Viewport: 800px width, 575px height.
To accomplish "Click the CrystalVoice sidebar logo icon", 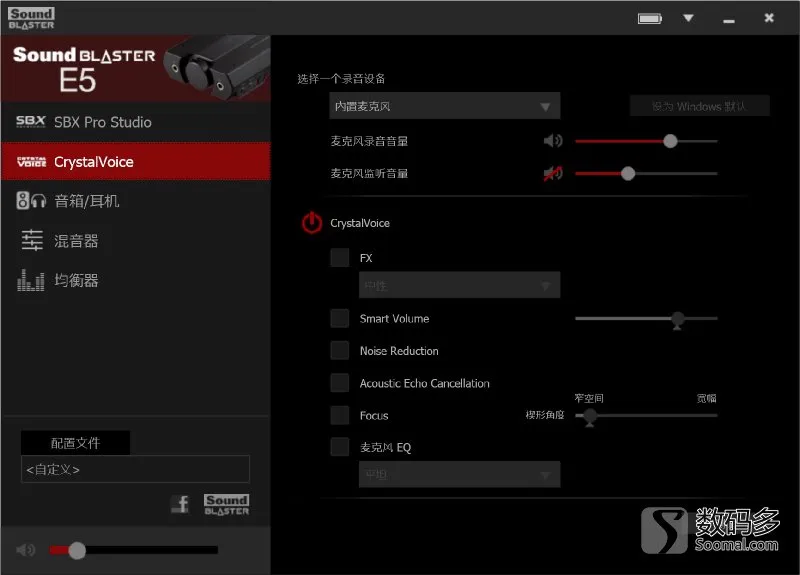I will (31, 162).
